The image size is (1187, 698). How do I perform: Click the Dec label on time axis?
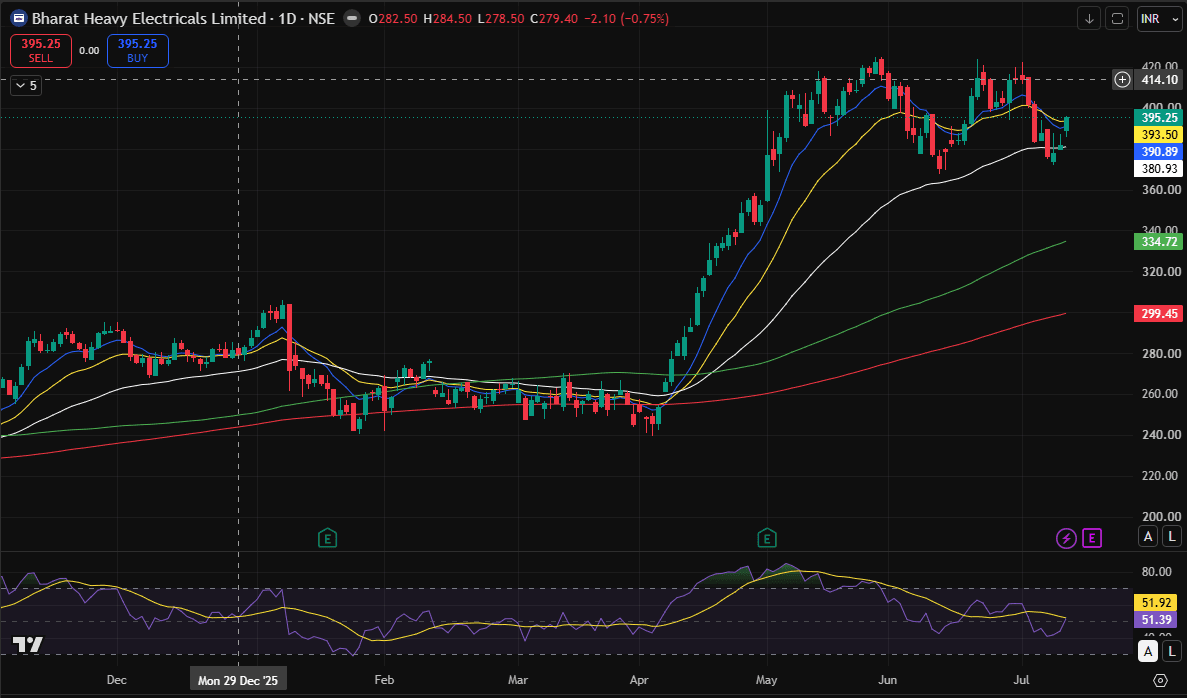(x=117, y=680)
